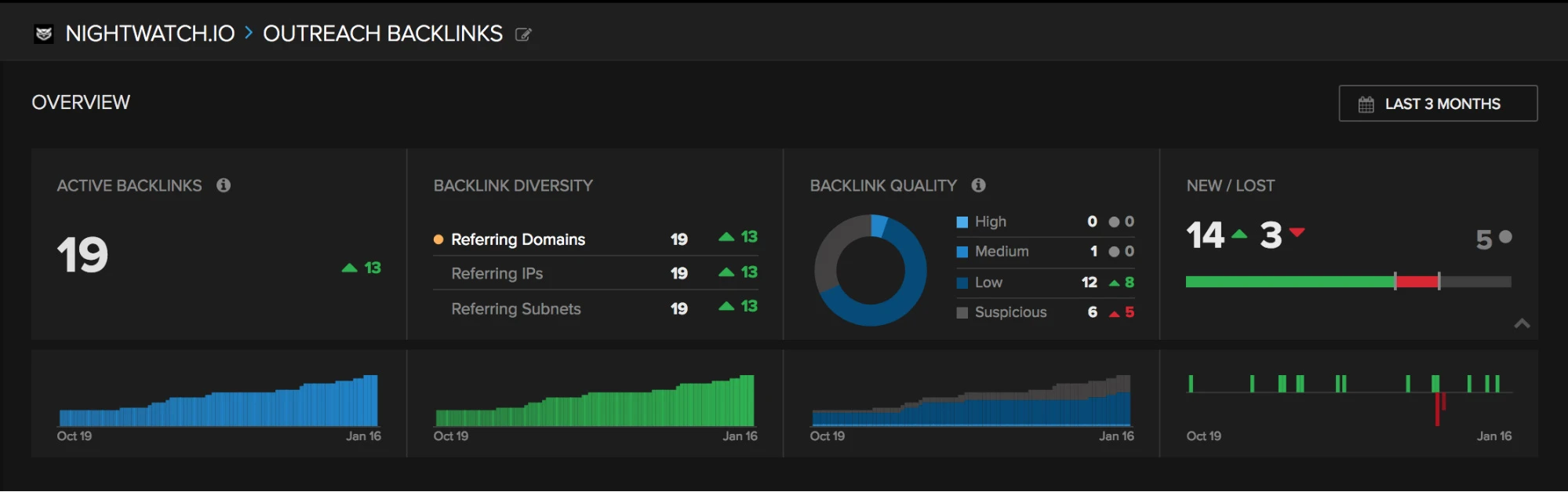Click the backlink quality donut chart
Screen dimensions: 1568x492
[x=871, y=271]
